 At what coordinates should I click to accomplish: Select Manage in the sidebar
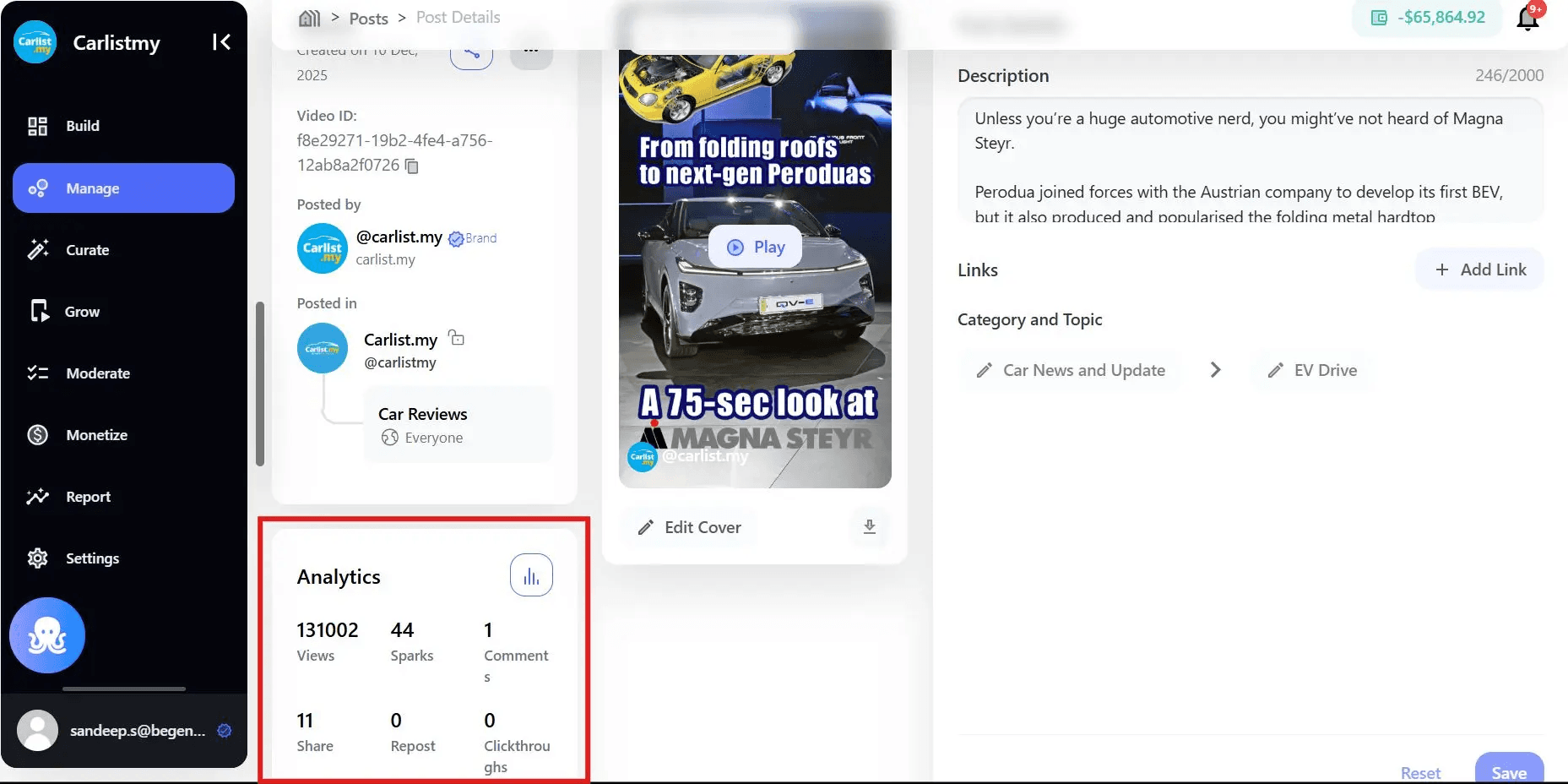pos(123,188)
